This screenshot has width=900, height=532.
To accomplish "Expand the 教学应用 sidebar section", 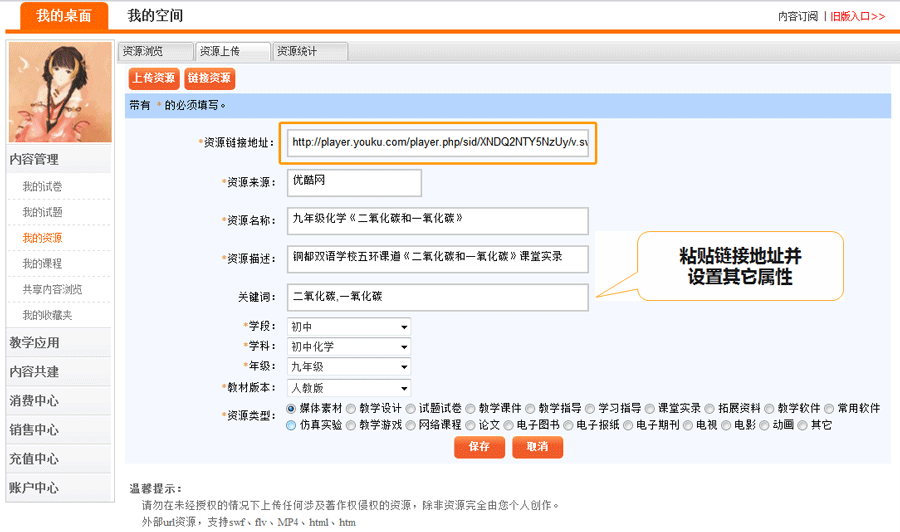I will pos(35,342).
